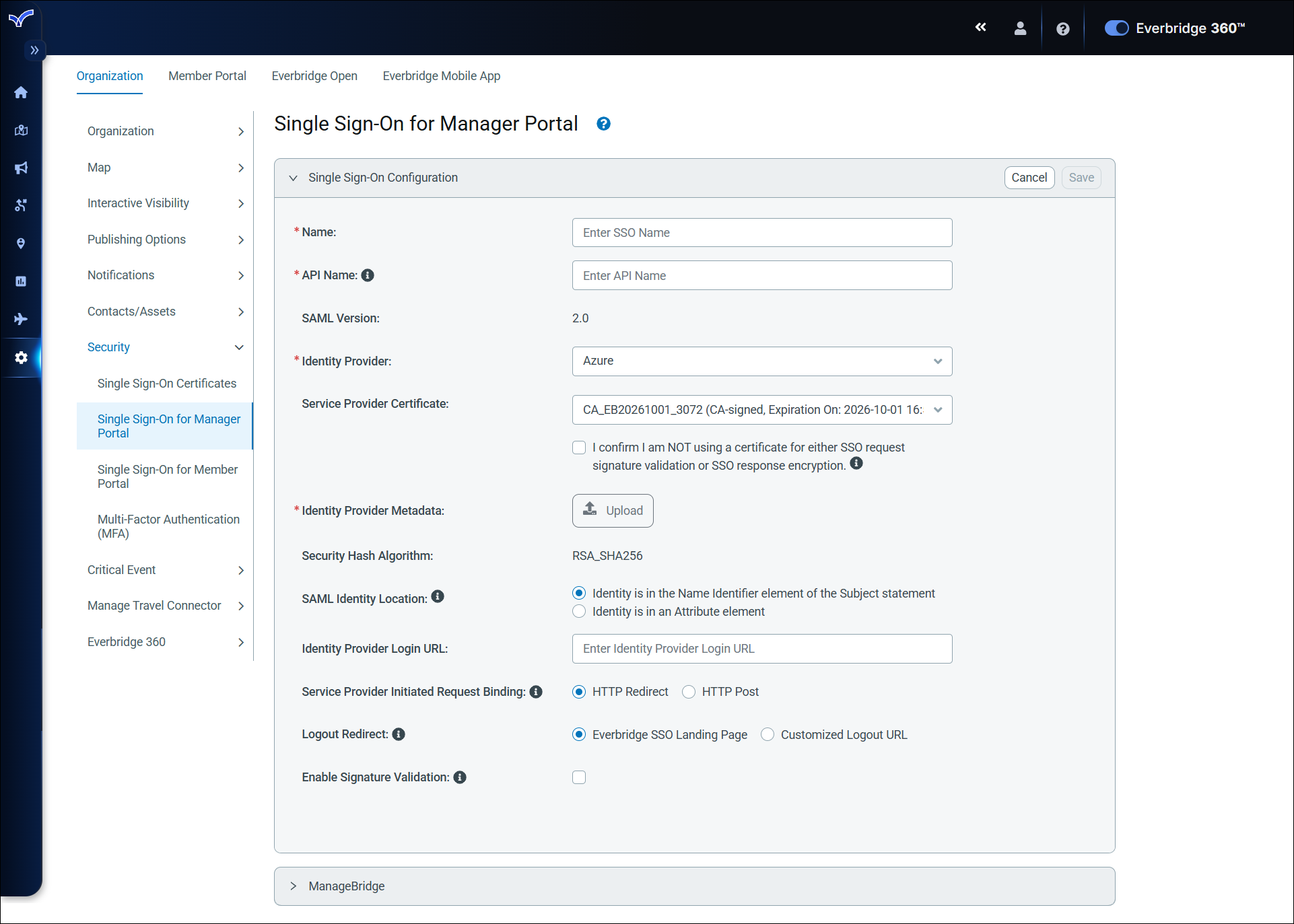Select the Map icon in the sidebar
Viewport: 1294px width, 924px height.
pyautogui.click(x=21, y=131)
